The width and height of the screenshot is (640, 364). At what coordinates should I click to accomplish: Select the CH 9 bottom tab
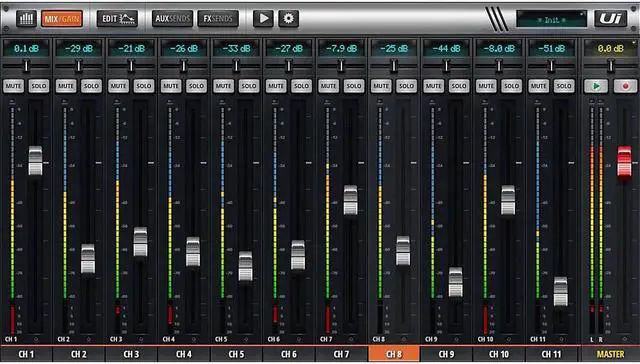click(x=447, y=354)
